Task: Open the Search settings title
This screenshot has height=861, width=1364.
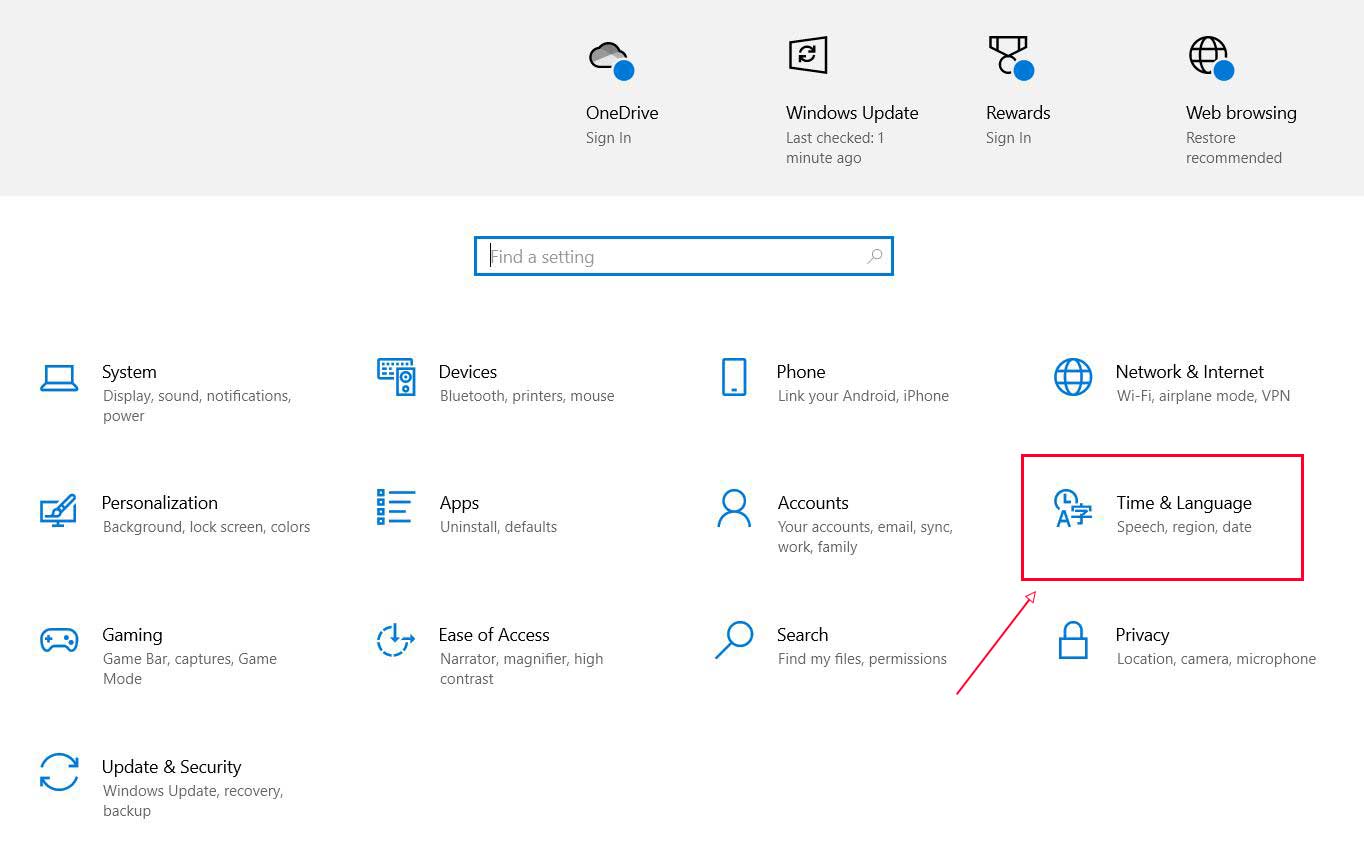Action: click(x=802, y=635)
